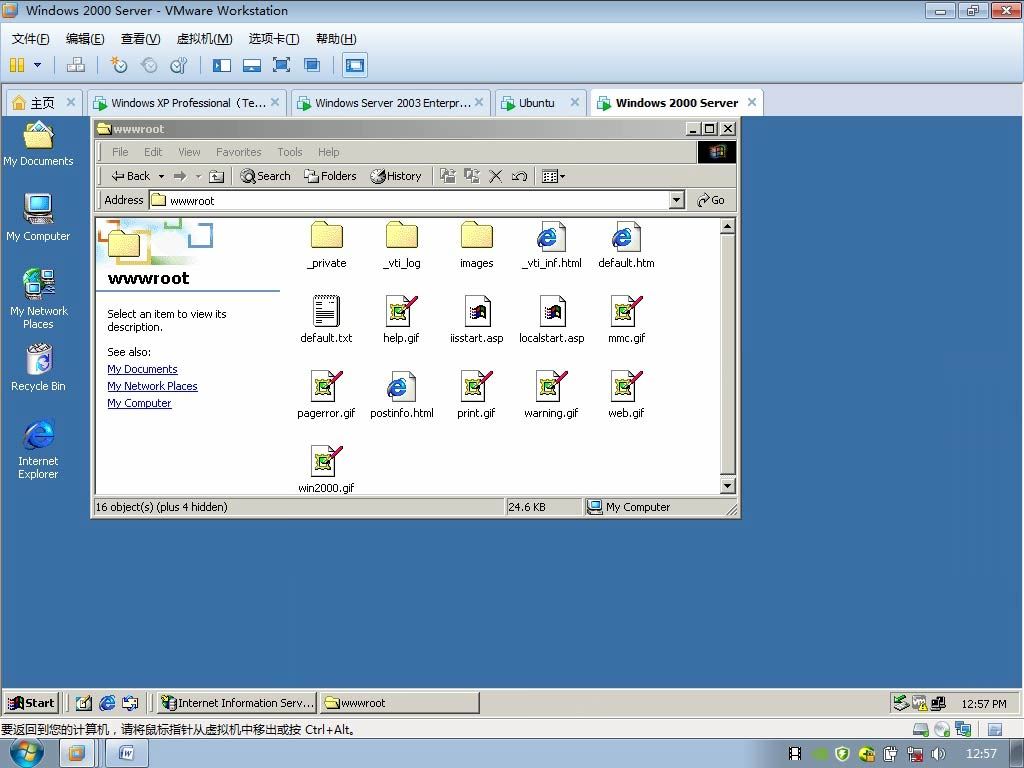Click the Move To folder icon
Viewport: 1024px width, 768px height.
tap(448, 176)
